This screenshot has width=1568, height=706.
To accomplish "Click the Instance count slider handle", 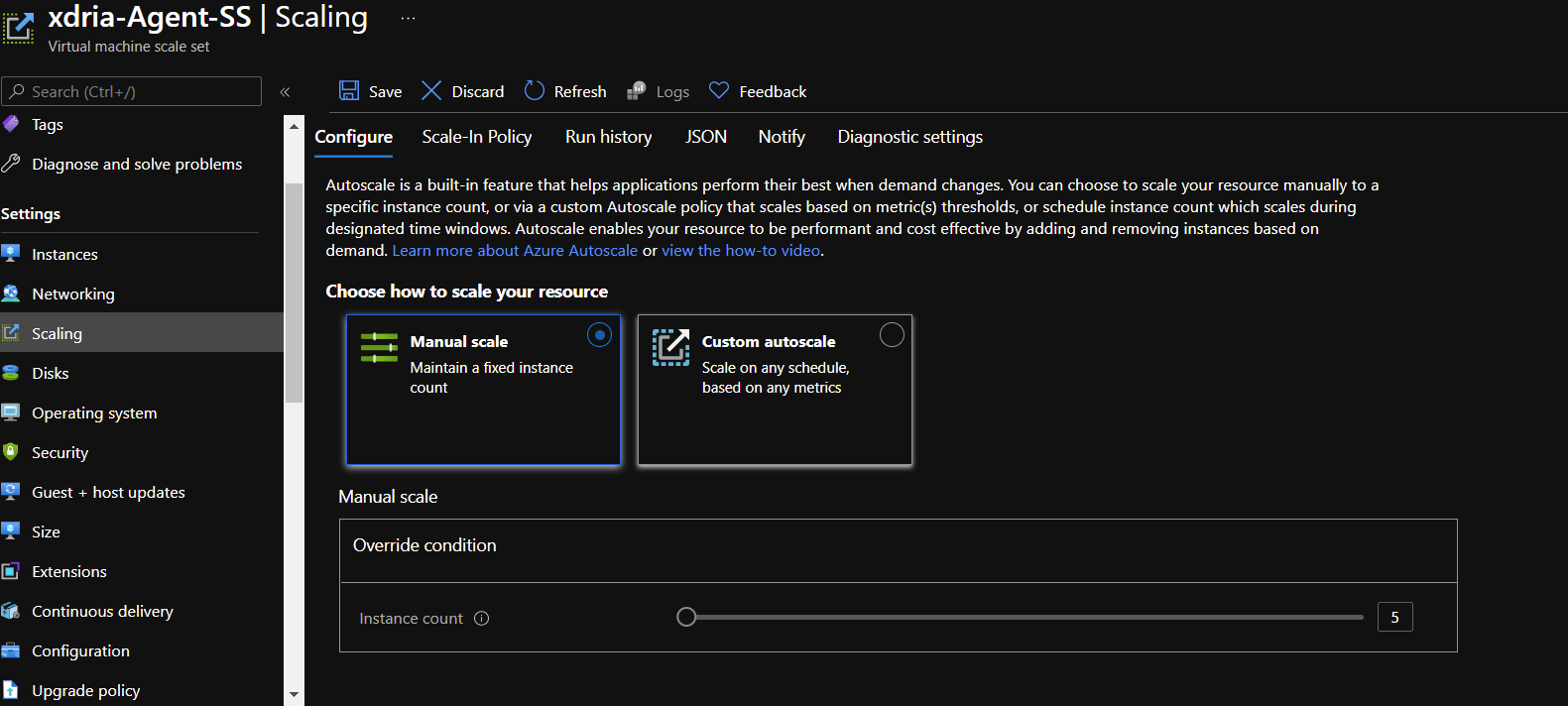I will tap(686, 617).
